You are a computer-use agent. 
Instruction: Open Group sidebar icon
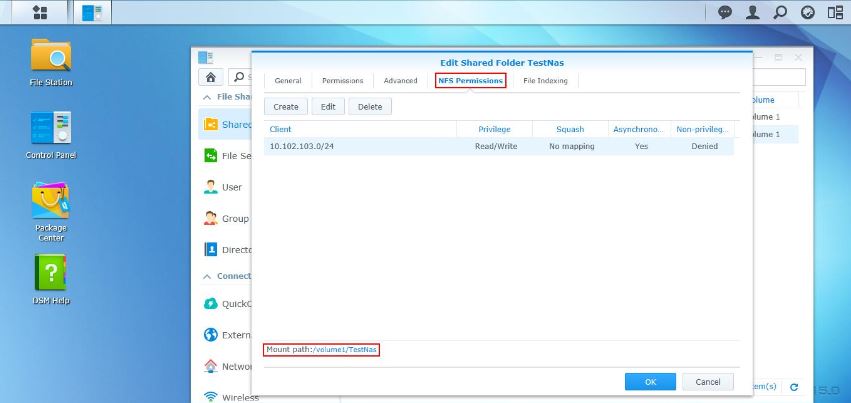[x=211, y=219]
